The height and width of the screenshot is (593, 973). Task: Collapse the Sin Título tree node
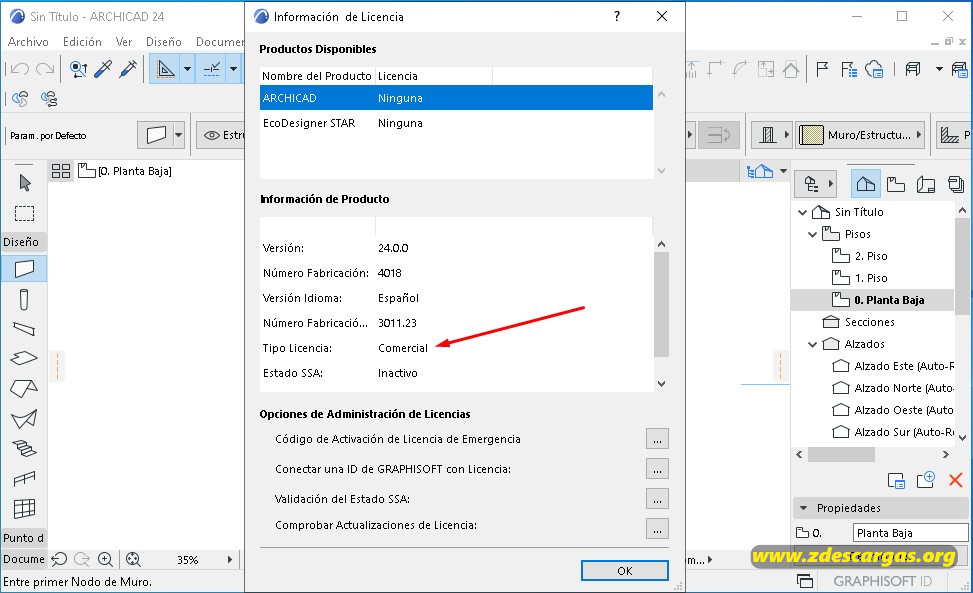[x=802, y=212]
